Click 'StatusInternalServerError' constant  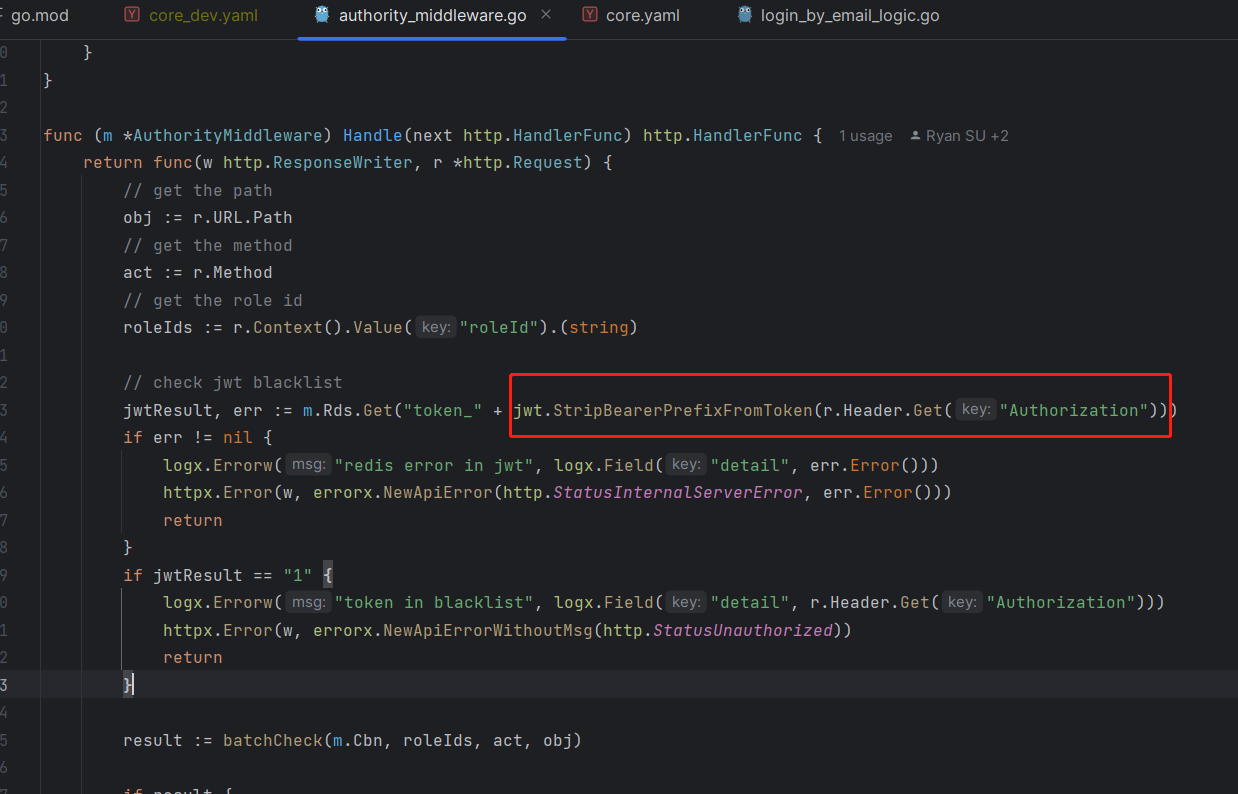pos(678,492)
